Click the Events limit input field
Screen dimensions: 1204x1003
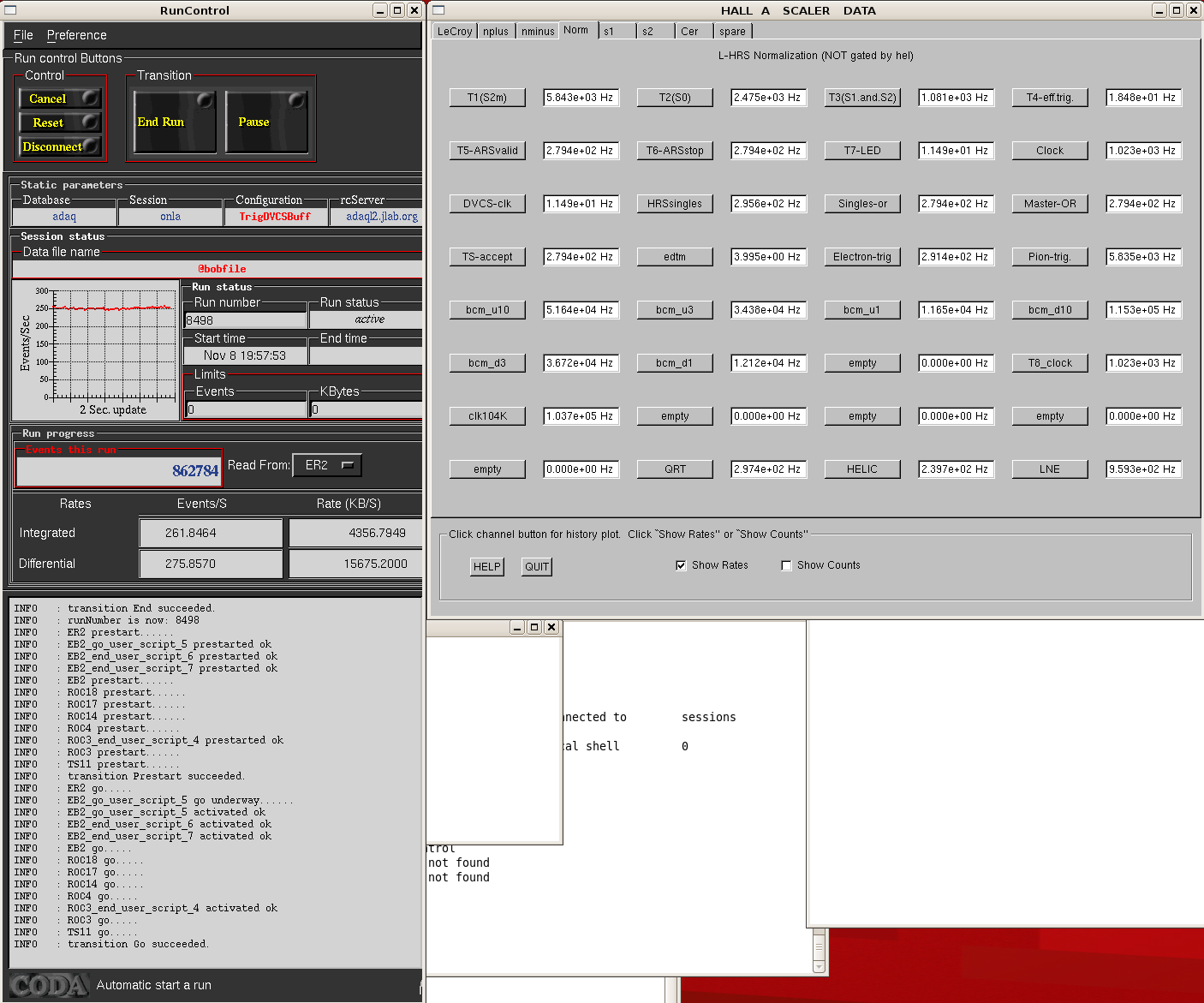tap(246, 409)
